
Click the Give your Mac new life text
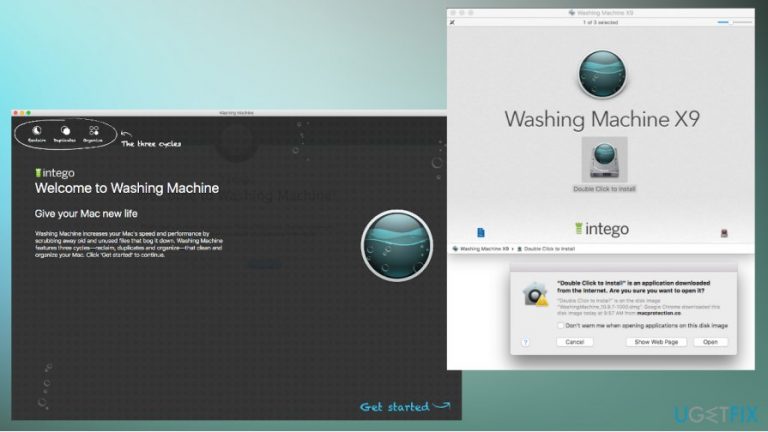coord(86,214)
